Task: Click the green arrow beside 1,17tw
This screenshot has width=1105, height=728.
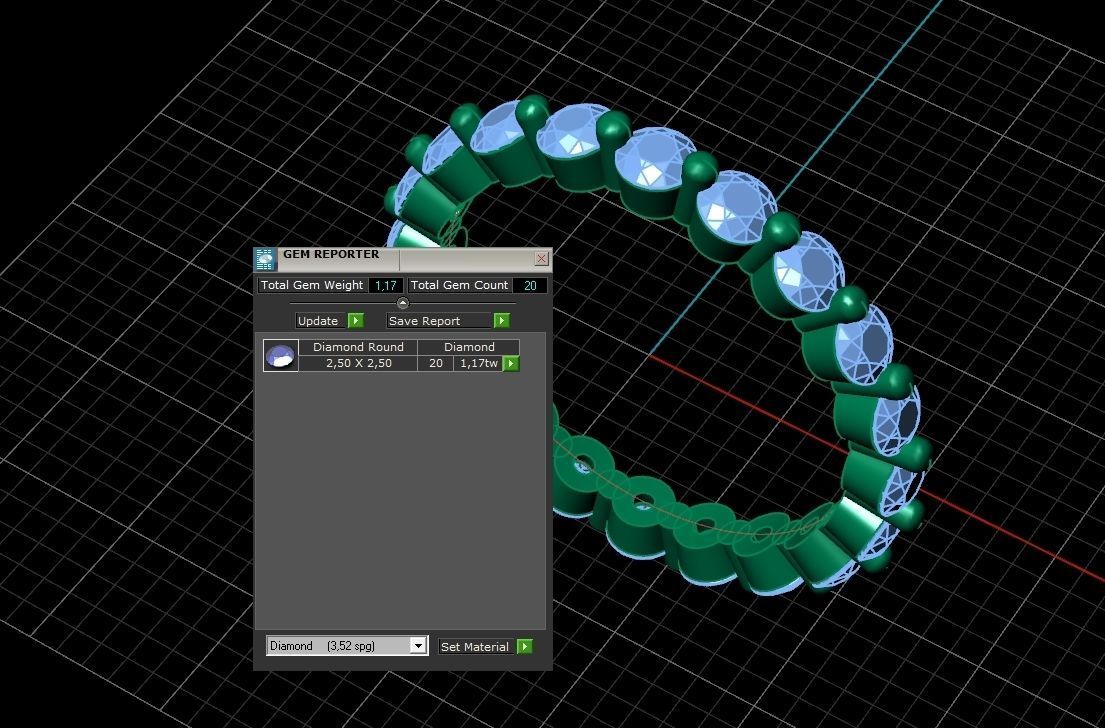Action: (511, 364)
